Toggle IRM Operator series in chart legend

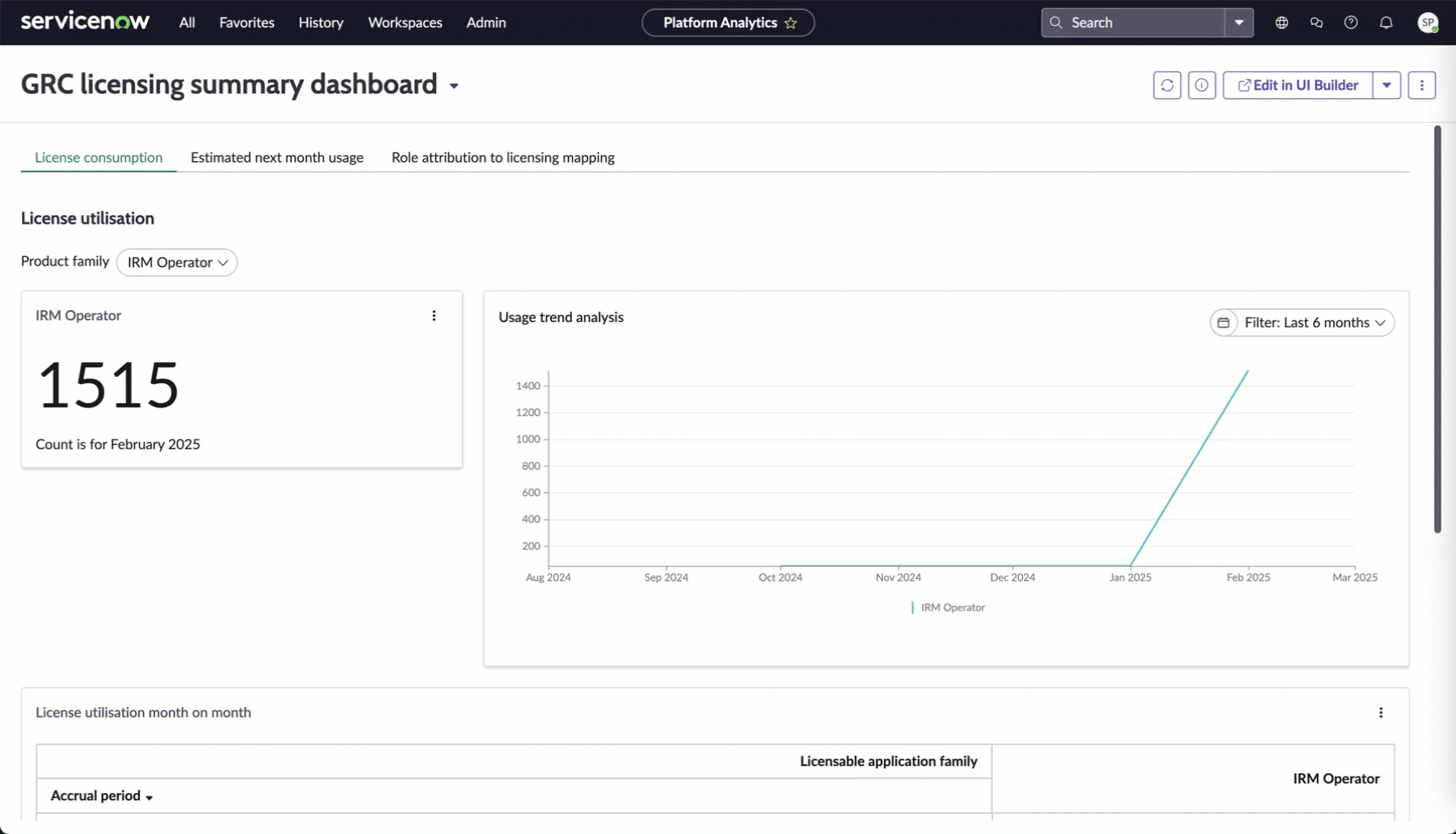click(x=948, y=608)
